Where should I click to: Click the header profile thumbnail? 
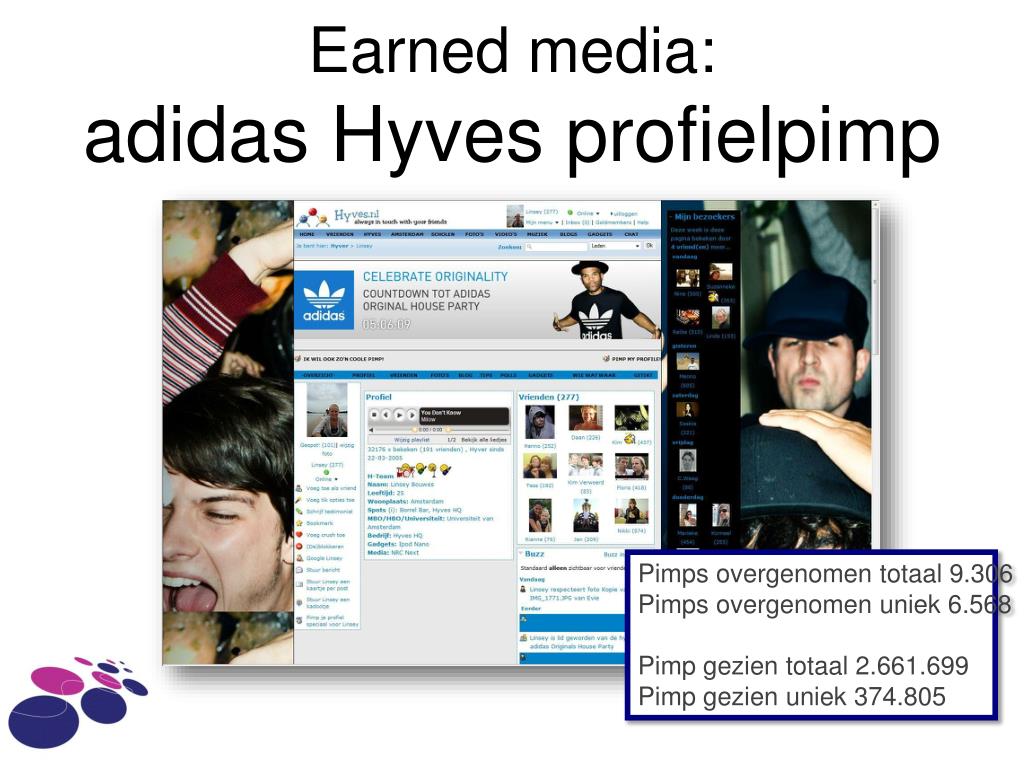point(515,216)
